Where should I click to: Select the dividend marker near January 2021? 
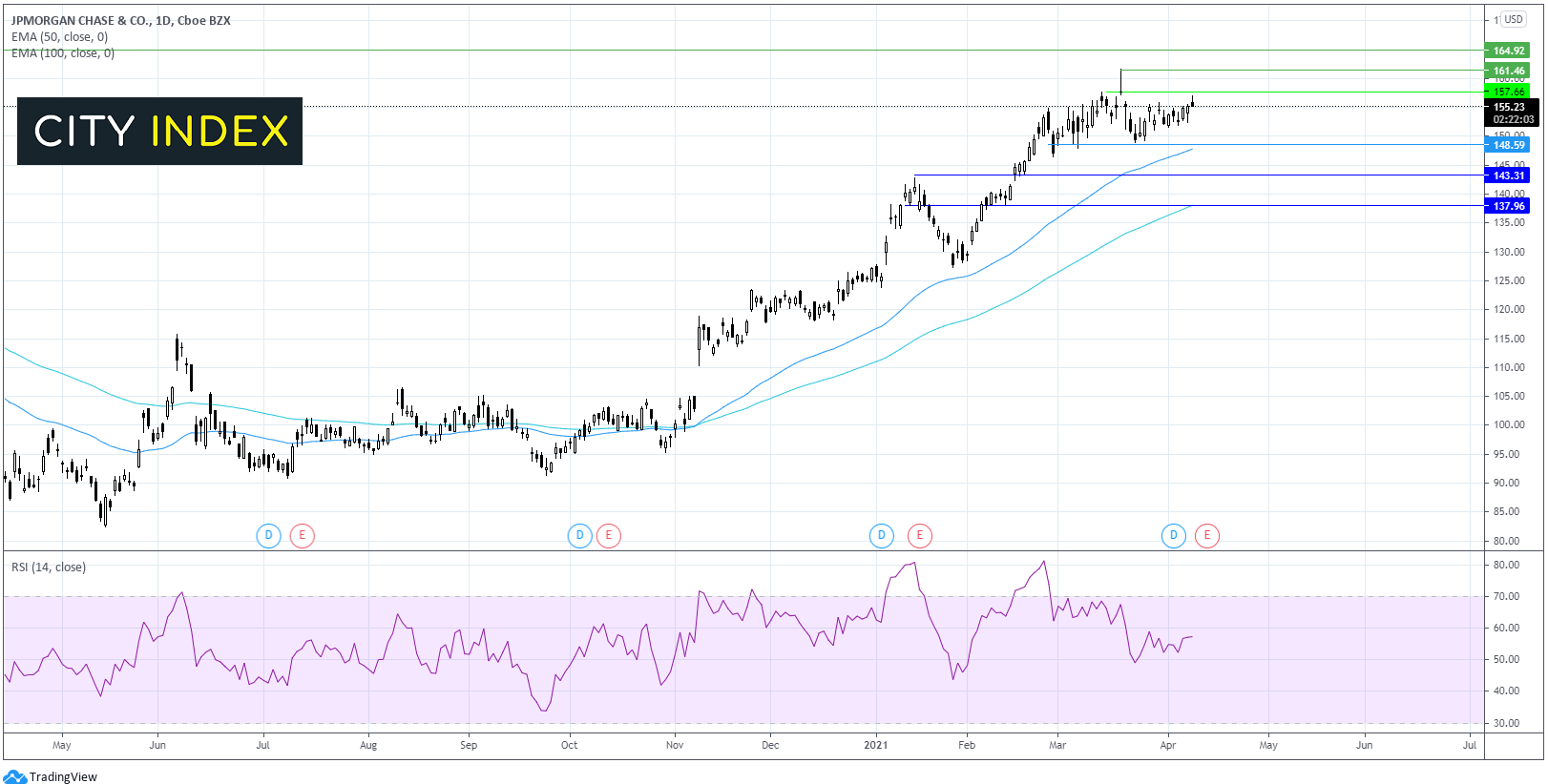[x=881, y=535]
